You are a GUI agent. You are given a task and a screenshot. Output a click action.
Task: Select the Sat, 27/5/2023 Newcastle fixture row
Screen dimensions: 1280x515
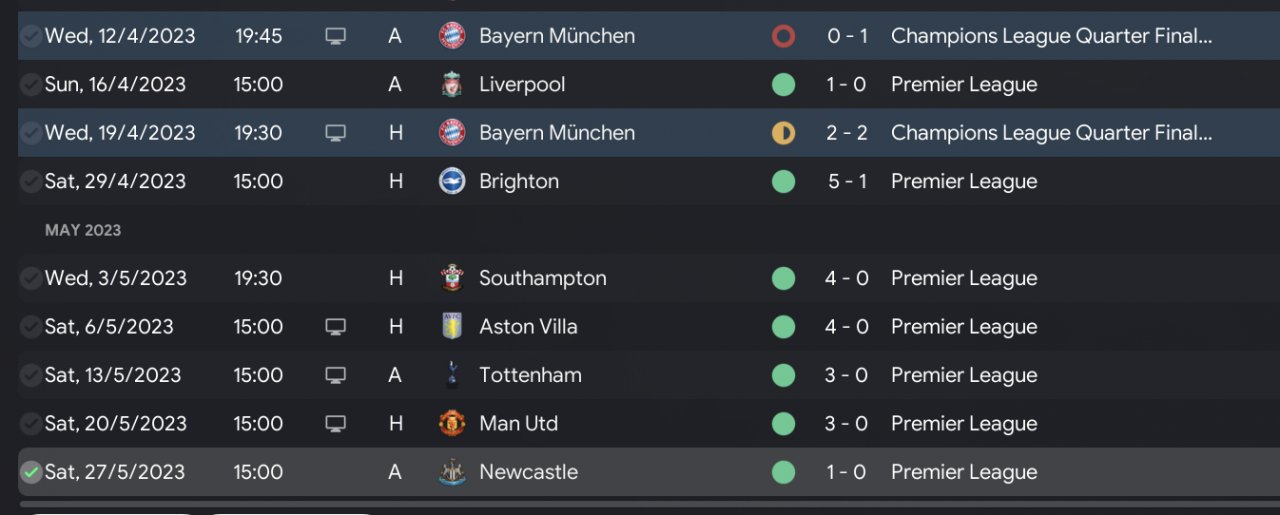[640, 472]
